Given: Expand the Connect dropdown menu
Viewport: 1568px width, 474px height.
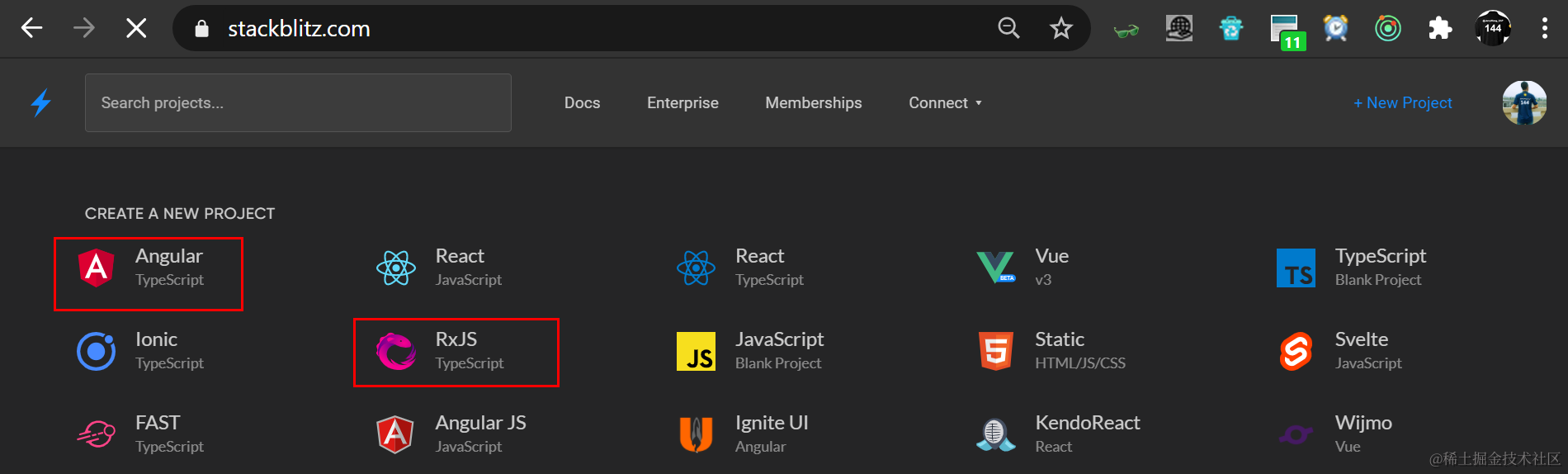Looking at the screenshot, I should [945, 103].
